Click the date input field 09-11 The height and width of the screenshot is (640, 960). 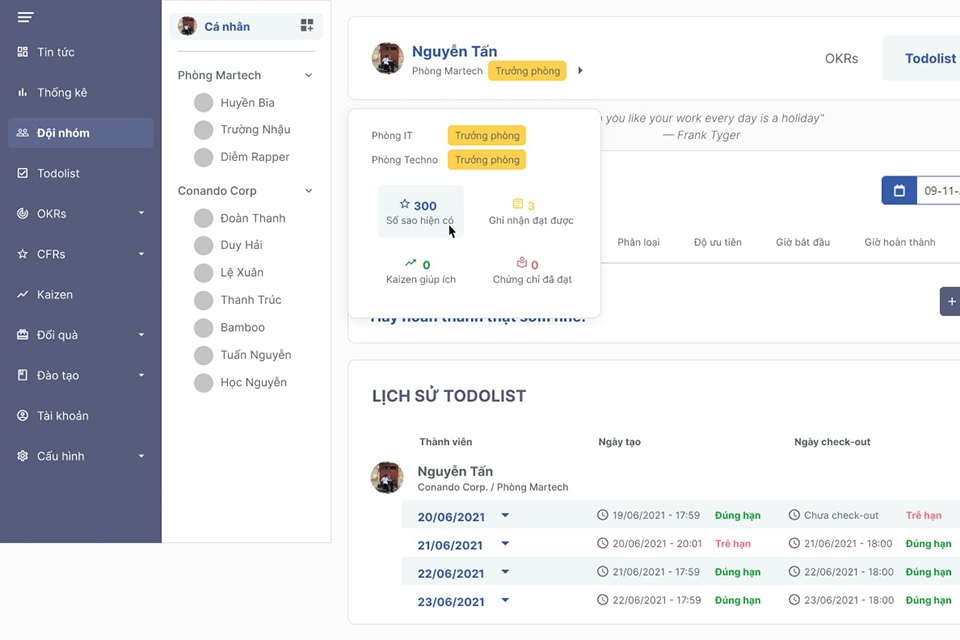(939, 190)
